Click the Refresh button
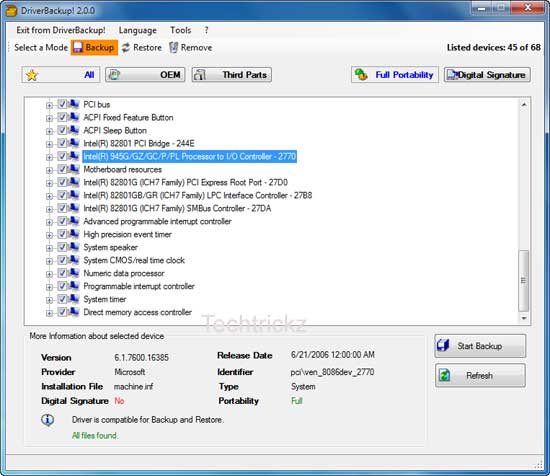Screen dimensions: 550x476 point(480,376)
